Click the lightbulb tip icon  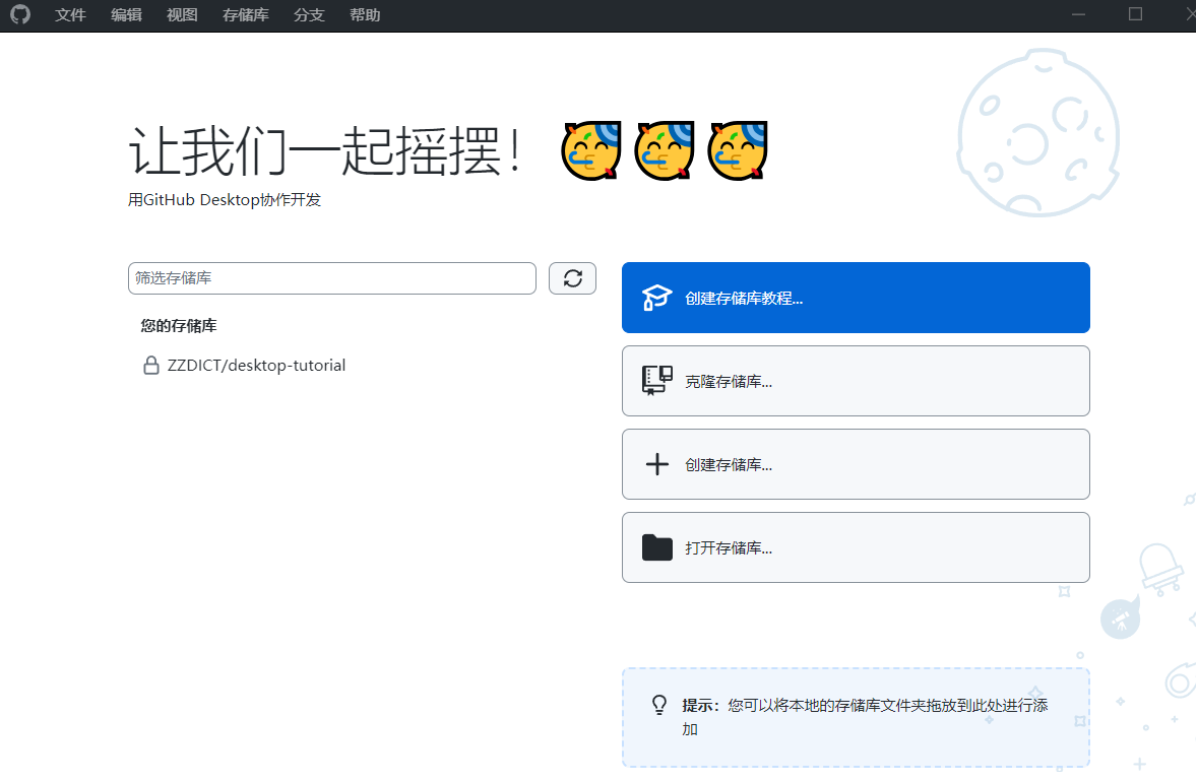[x=660, y=705]
